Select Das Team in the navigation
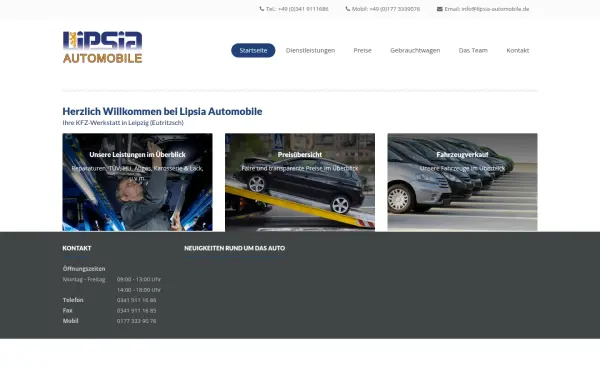Image resolution: width=600 pixels, height=375 pixels. coord(473,50)
